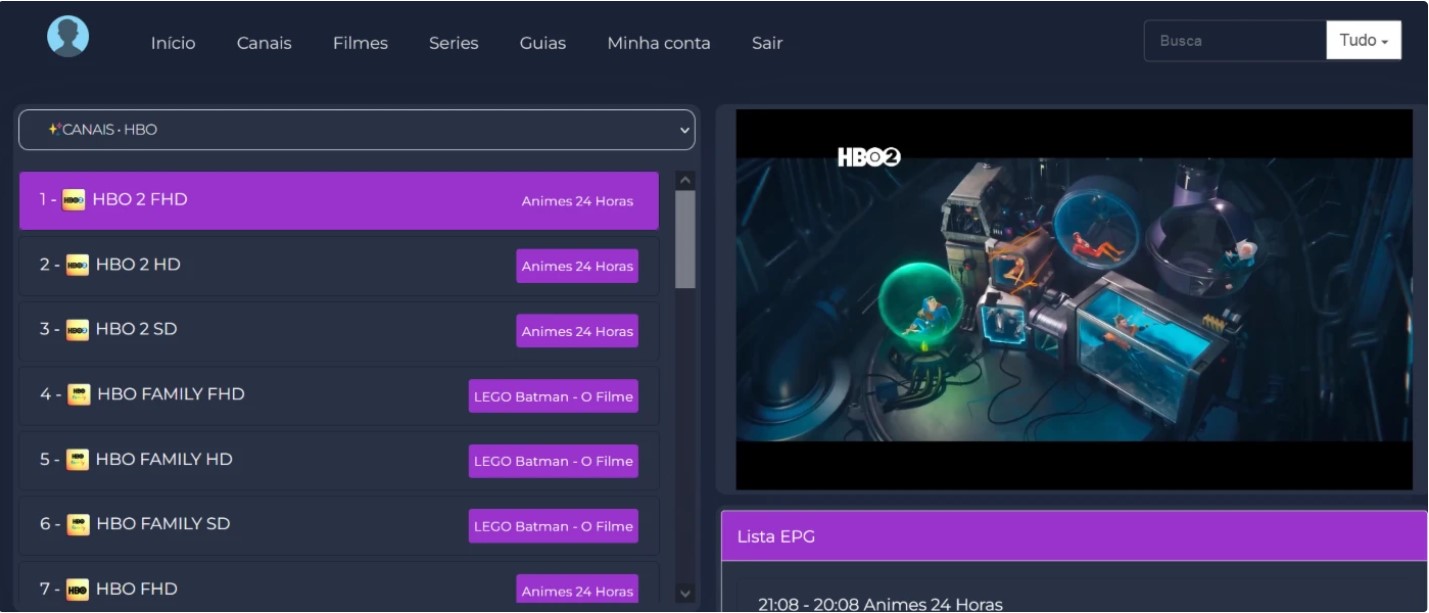
Task: Open the CANAIS • HBO category dropdown
Action: tap(357, 130)
